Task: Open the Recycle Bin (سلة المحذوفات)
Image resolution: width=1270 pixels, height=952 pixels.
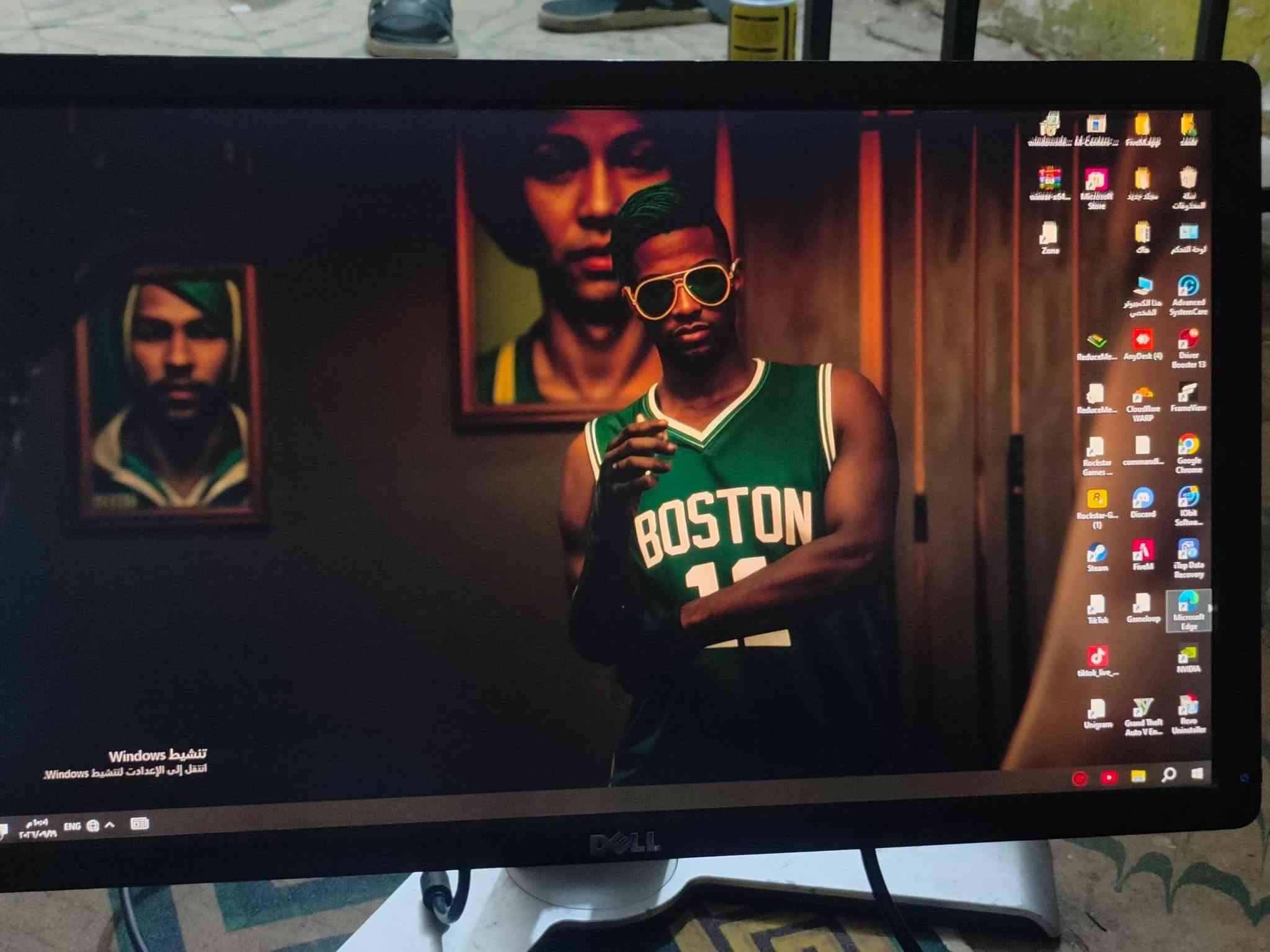Action: pyautogui.click(x=1188, y=188)
